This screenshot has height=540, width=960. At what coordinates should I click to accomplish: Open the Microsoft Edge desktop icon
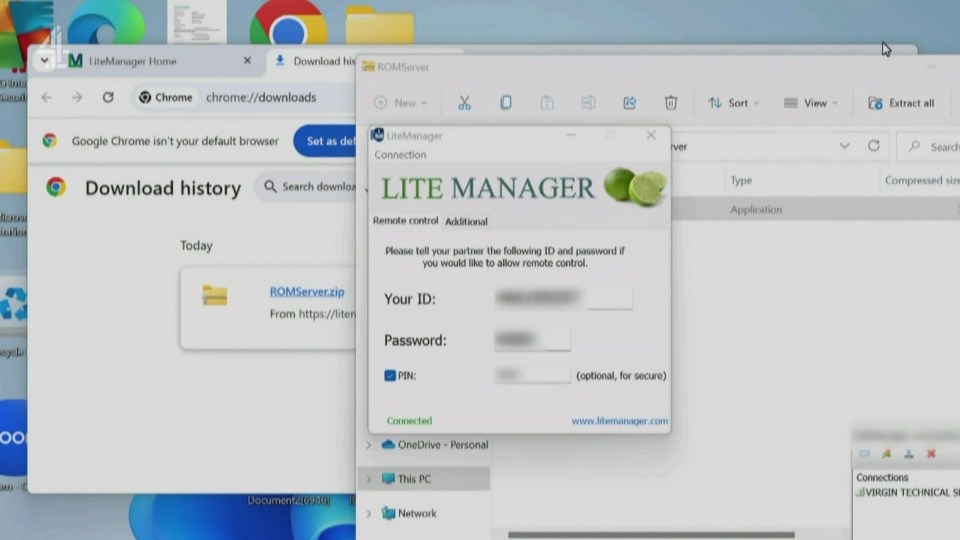(x=106, y=23)
